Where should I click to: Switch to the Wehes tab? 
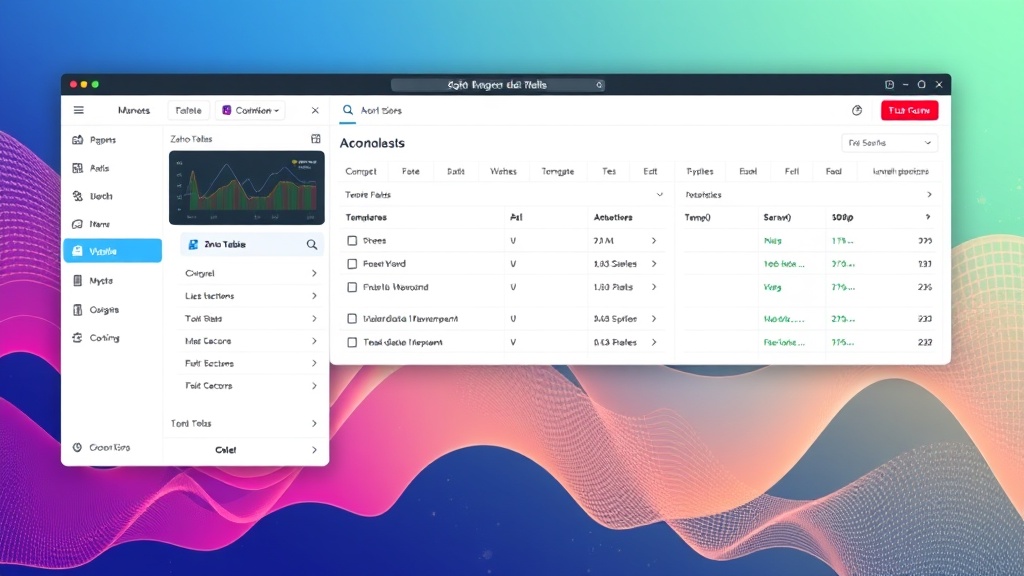tap(504, 171)
